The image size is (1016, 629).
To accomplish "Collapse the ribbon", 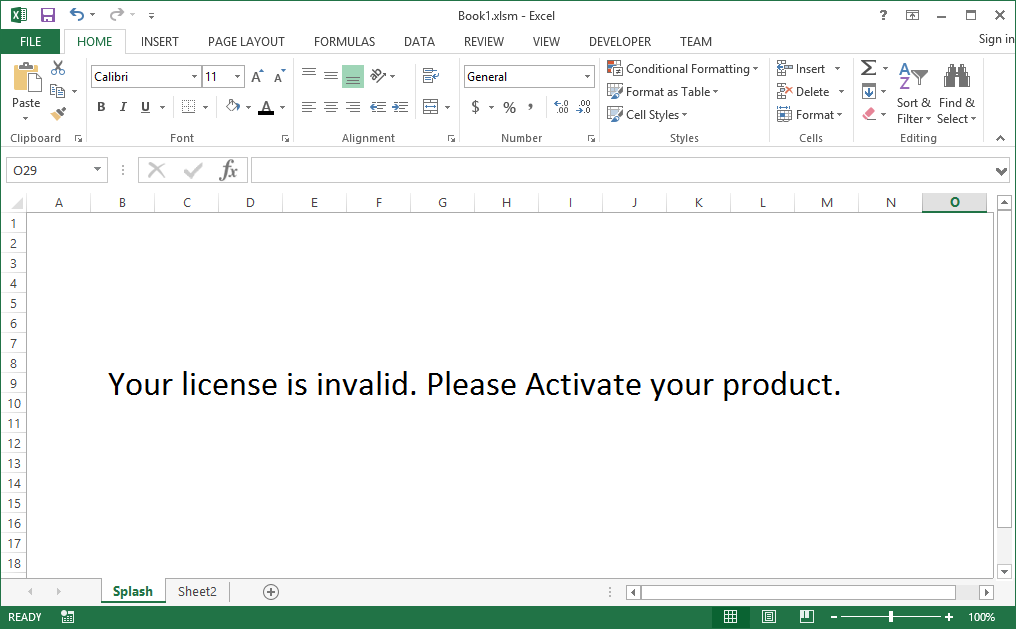I will coord(1000,138).
